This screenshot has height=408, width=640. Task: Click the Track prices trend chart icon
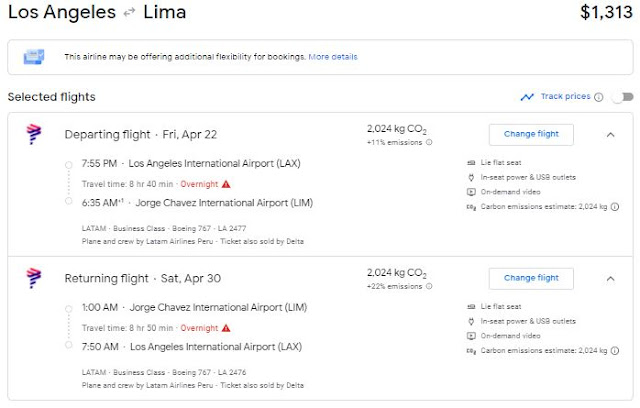pos(527,97)
